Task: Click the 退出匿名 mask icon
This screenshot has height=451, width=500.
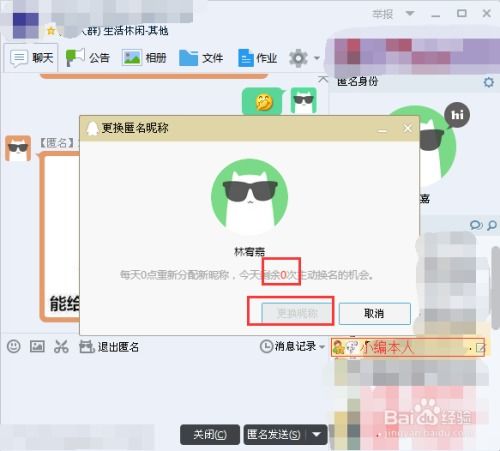Action: 87,347
